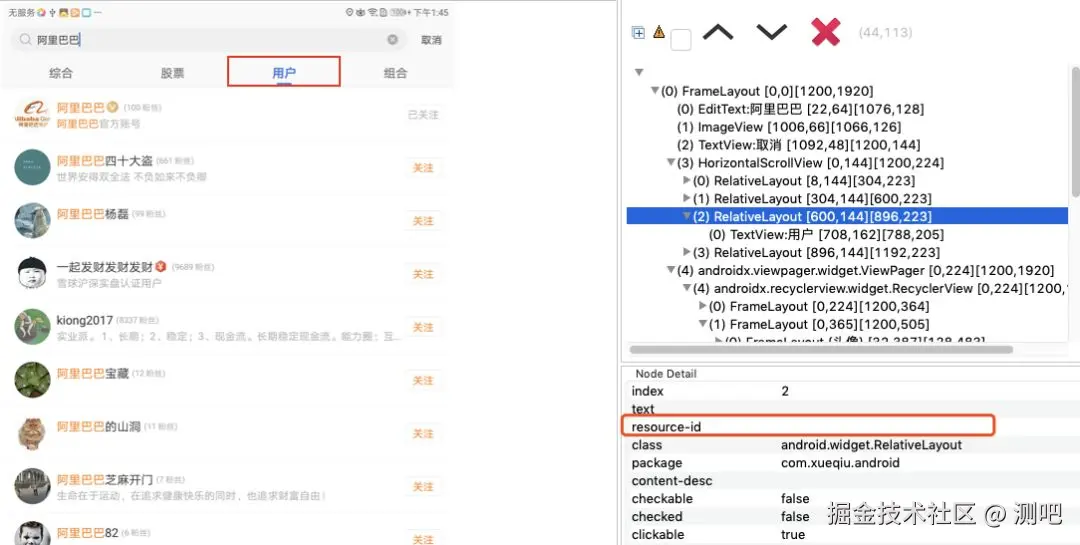Select TextView:用户 tree node
Screen dimensions: 1080x545
click(826, 234)
